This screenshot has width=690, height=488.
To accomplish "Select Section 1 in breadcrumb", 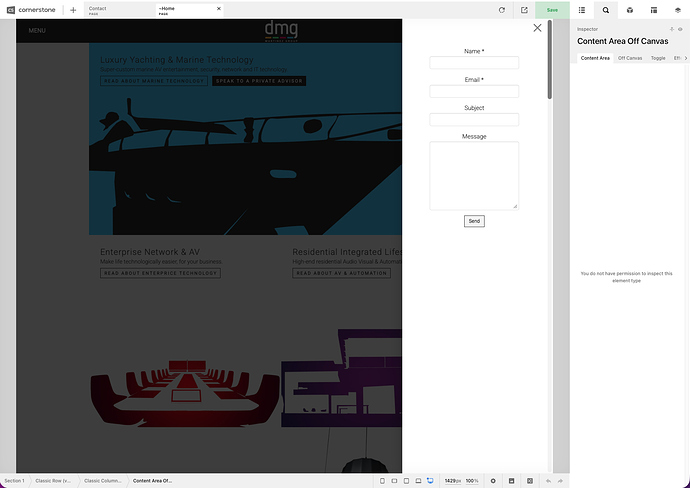I will (15, 481).
